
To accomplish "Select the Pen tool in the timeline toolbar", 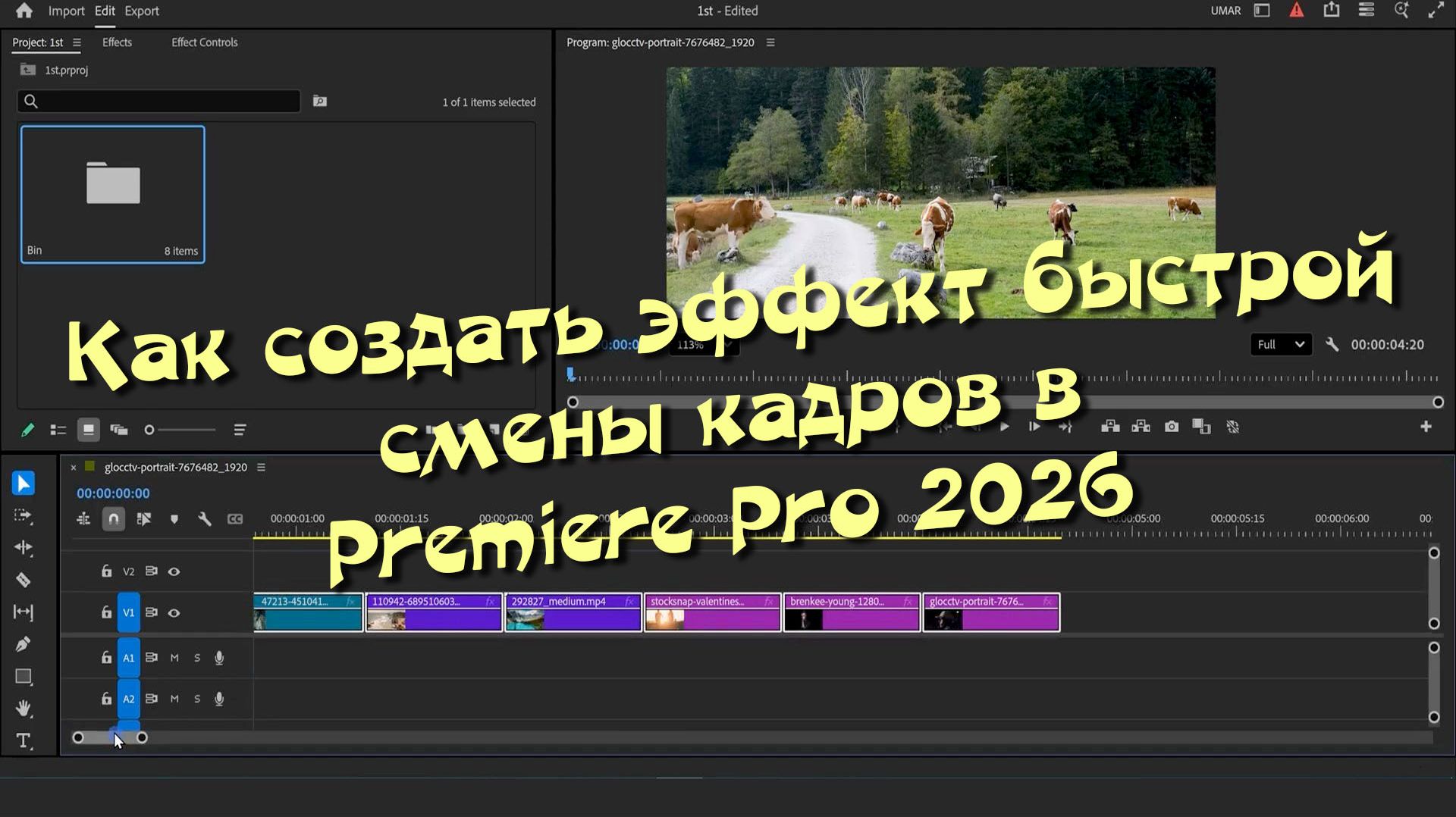I will click(x=24, y=643).
